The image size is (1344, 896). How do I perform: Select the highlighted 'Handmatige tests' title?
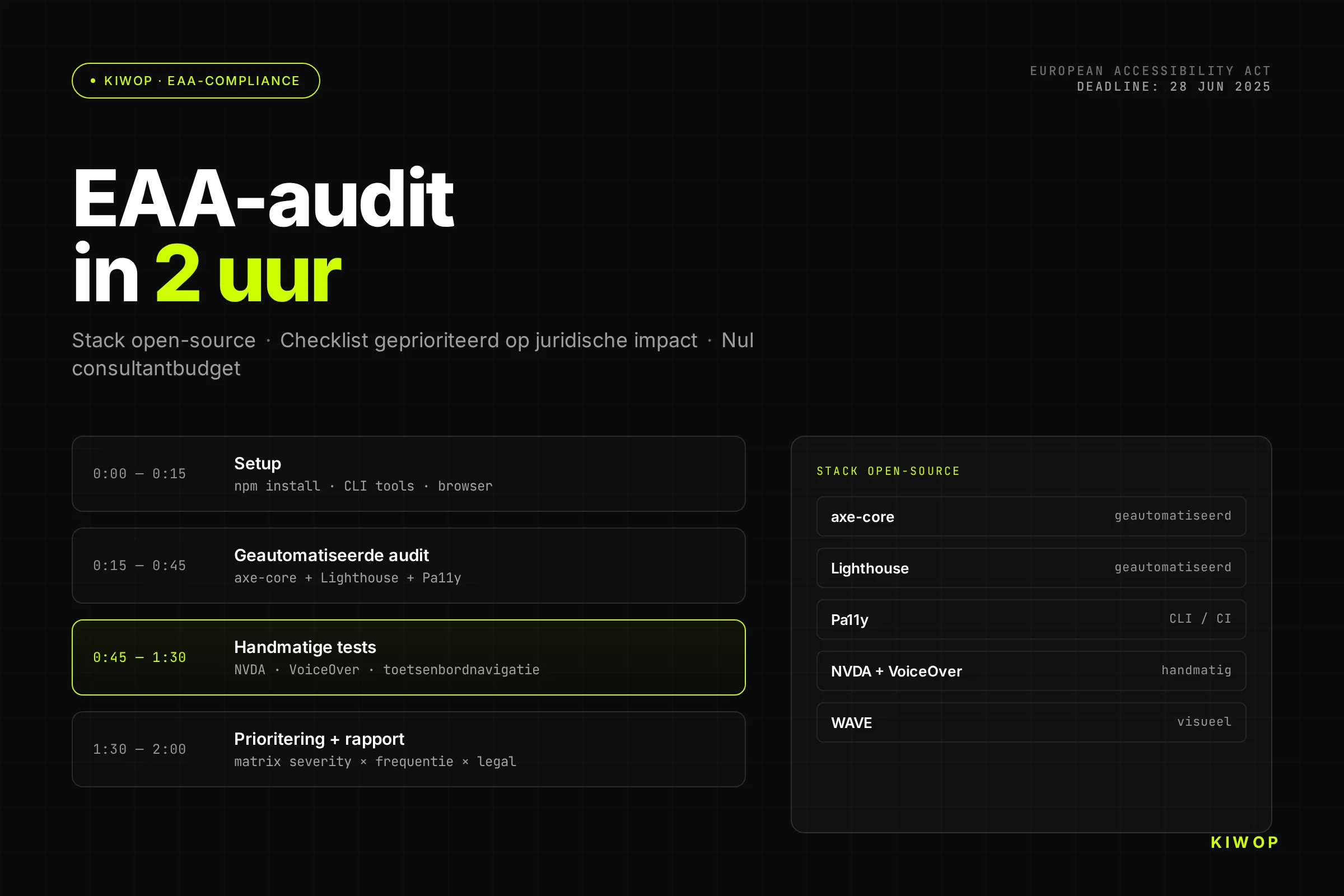[305, 647]
